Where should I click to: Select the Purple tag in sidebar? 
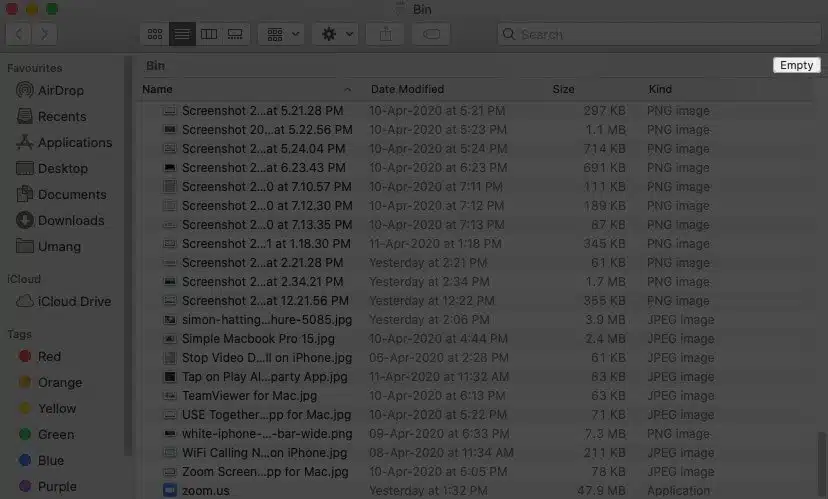pyautogui.click(x=48, y=486)
